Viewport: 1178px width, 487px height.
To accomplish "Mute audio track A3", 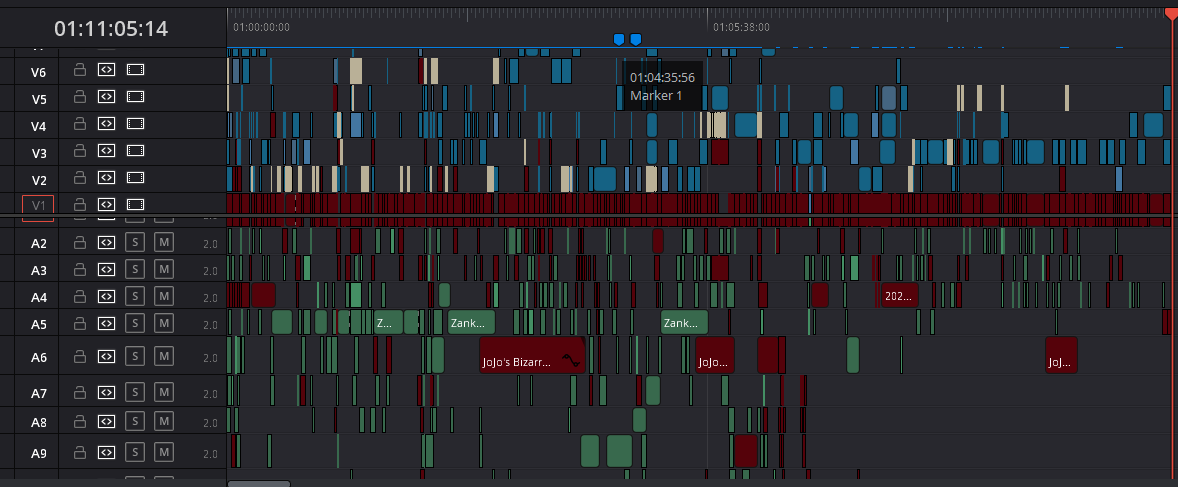I will 164,269.
